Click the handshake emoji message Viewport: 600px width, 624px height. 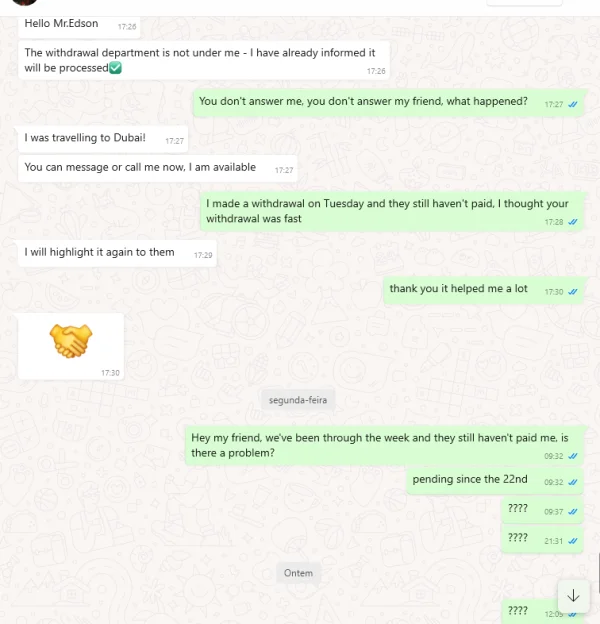click(71, 343)
